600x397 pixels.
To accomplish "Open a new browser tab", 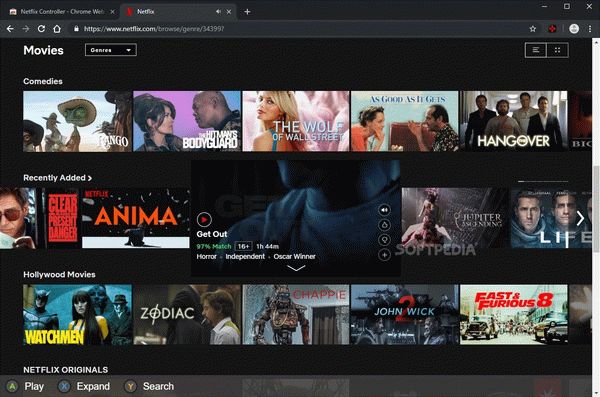I will (x=247, y=11).
